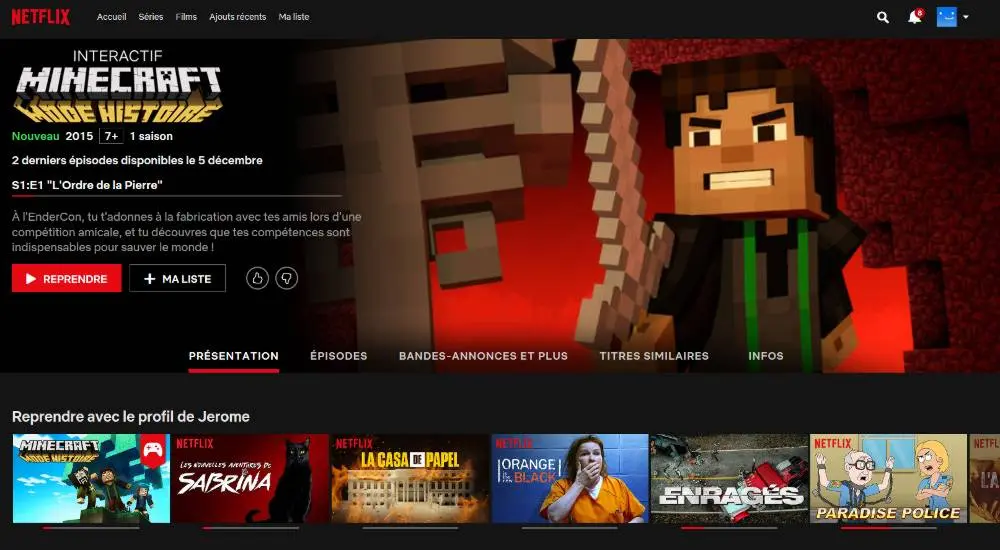1000x550 pixels.
Task: Click the blue profile avatar
Action: click(x=946, y=17)
